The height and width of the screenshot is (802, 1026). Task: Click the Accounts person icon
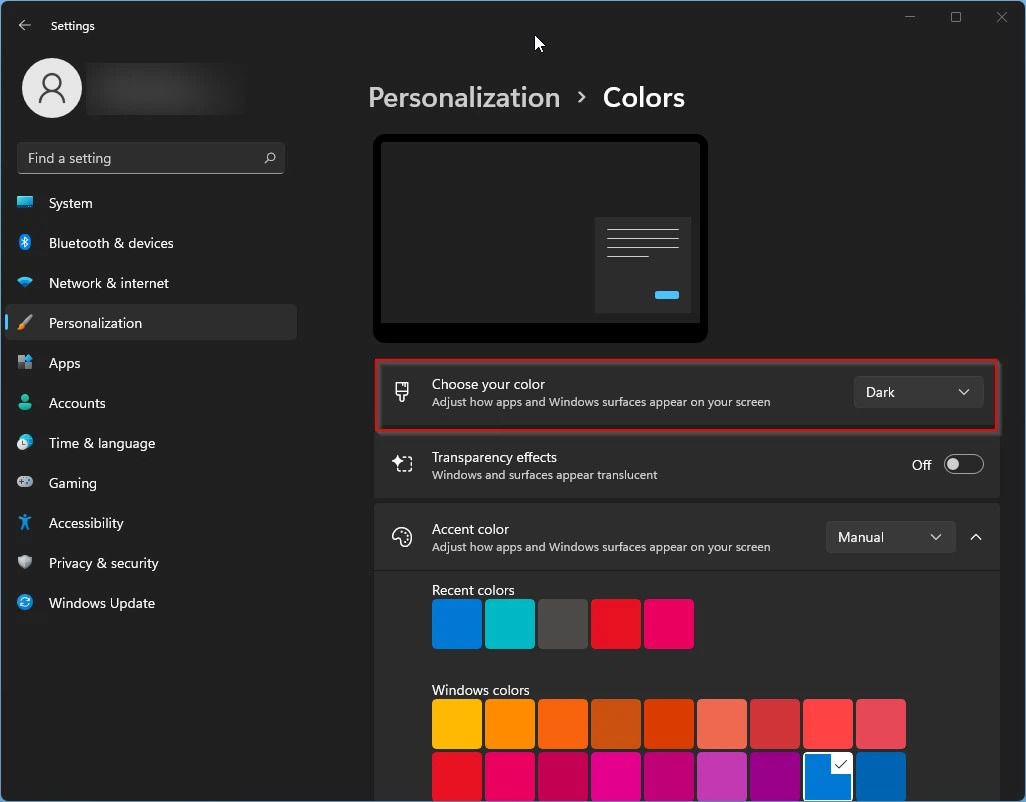(25, 402)
